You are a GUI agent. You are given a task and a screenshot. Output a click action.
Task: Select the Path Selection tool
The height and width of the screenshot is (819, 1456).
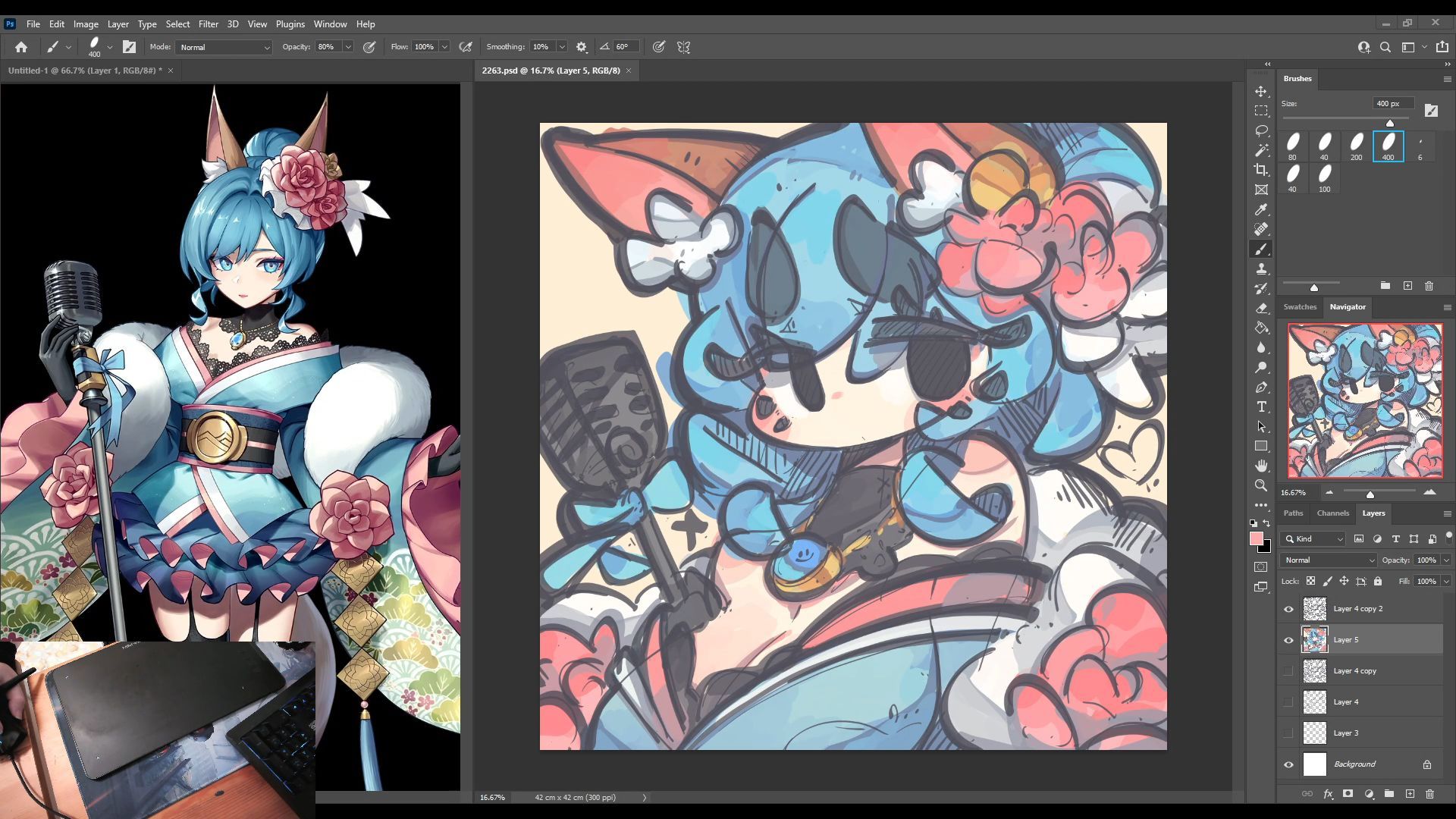1261,426
